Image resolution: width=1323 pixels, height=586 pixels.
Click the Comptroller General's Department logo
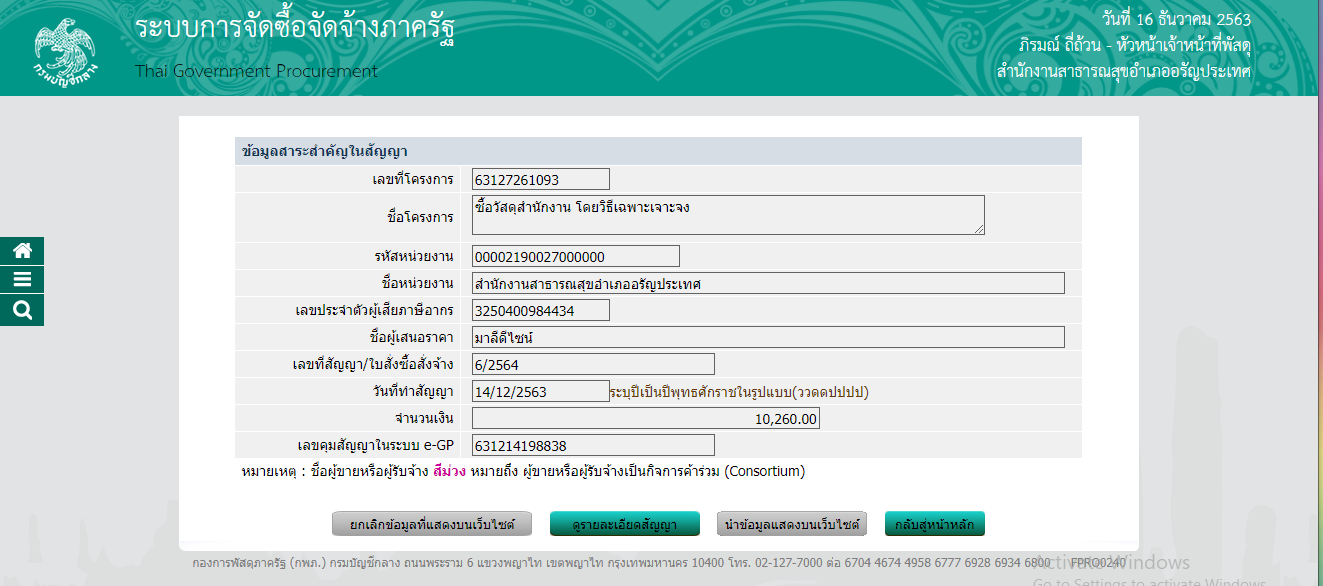click(64, 48)
